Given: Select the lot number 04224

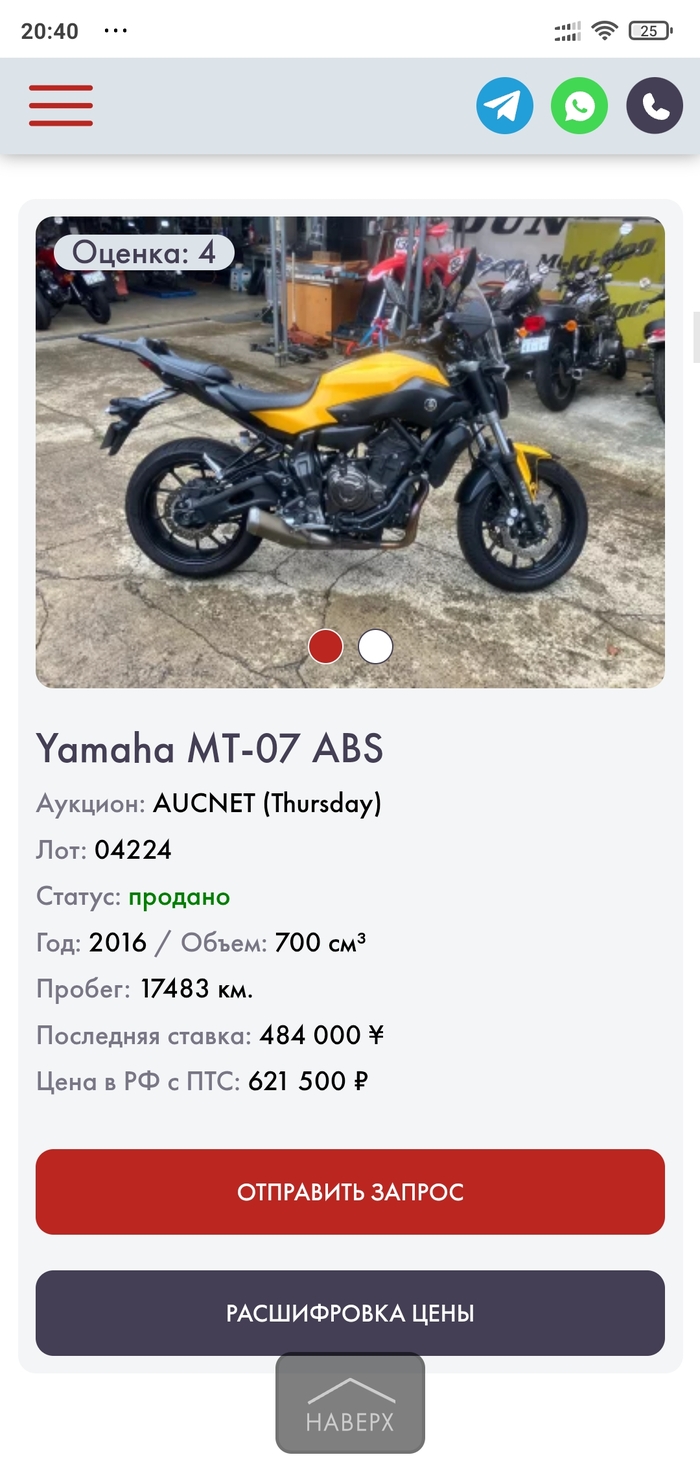Looking at the screenshot, I should pyautogui.click(x=133, y=850).
